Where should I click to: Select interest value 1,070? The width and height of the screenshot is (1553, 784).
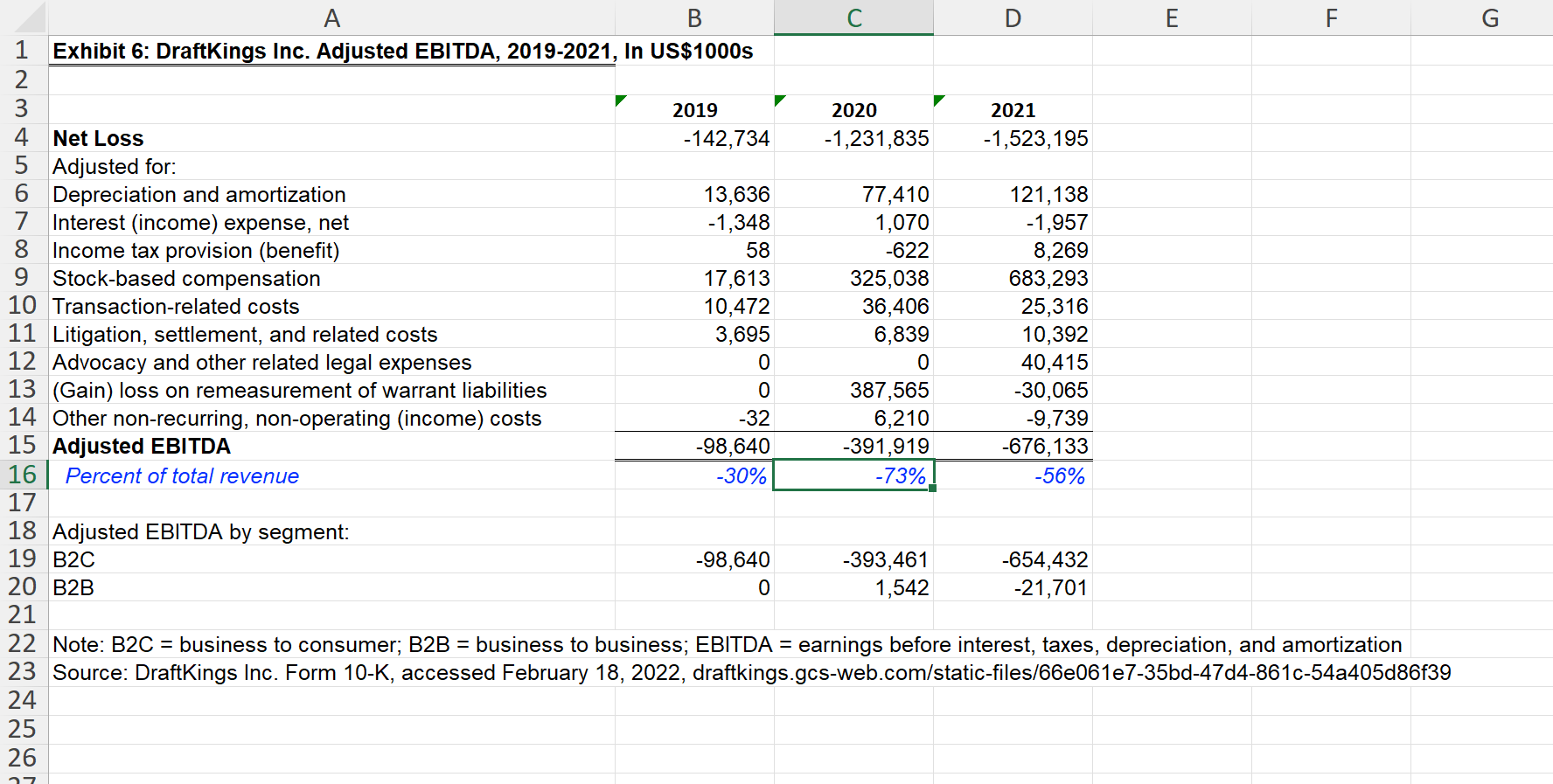(x=853, y=222)
